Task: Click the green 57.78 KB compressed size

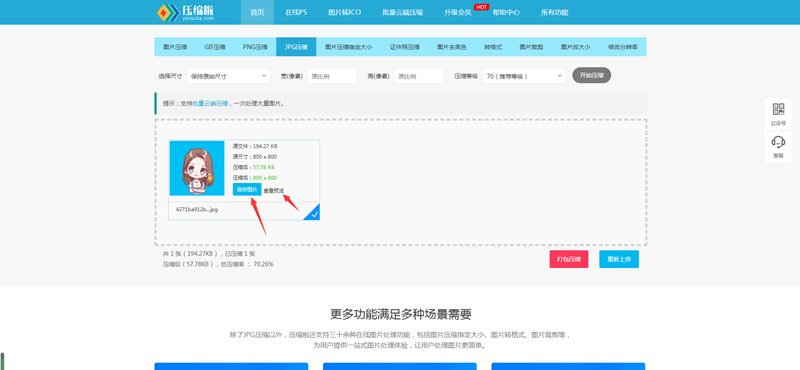Action: [264, 167]
